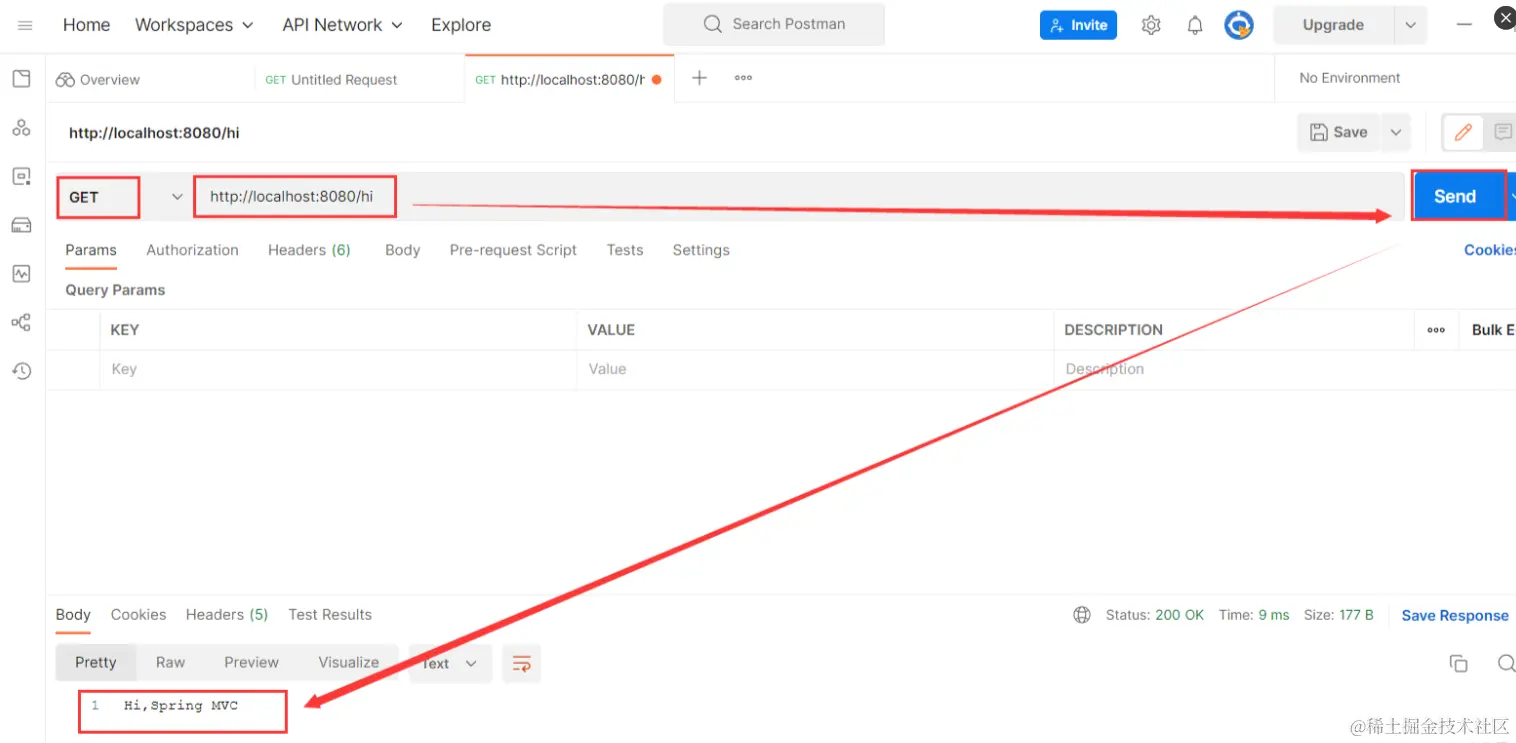1516x743 pixels.
Task: Open Monitors sidebar icon
Action: click(21, 273)
